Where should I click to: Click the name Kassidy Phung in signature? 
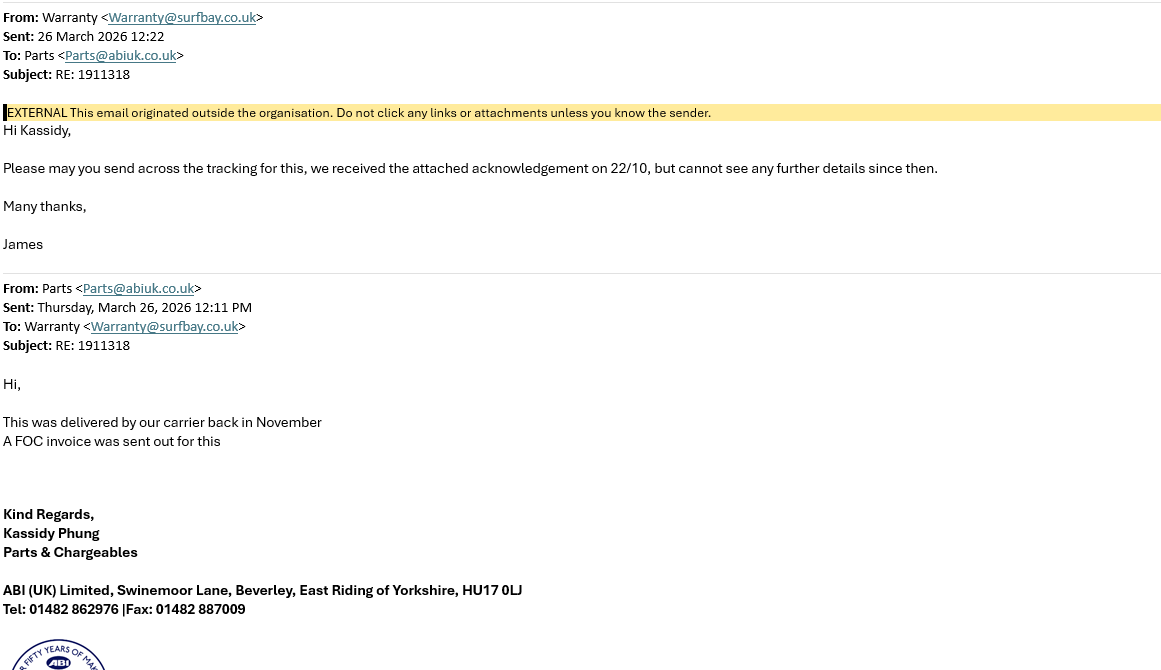pos(51,534)
